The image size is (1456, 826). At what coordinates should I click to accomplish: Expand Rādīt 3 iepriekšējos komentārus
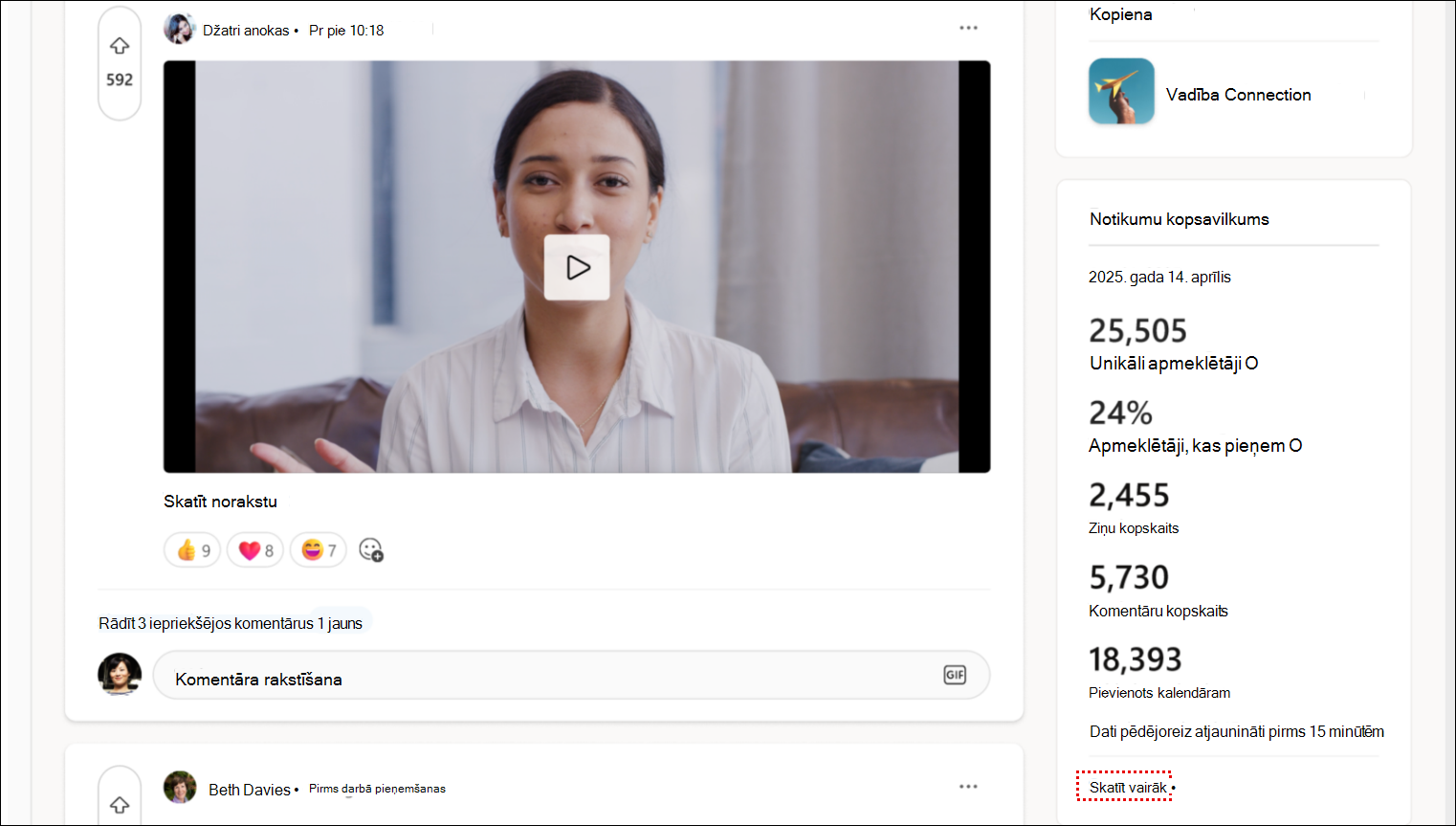coord(206,624)
